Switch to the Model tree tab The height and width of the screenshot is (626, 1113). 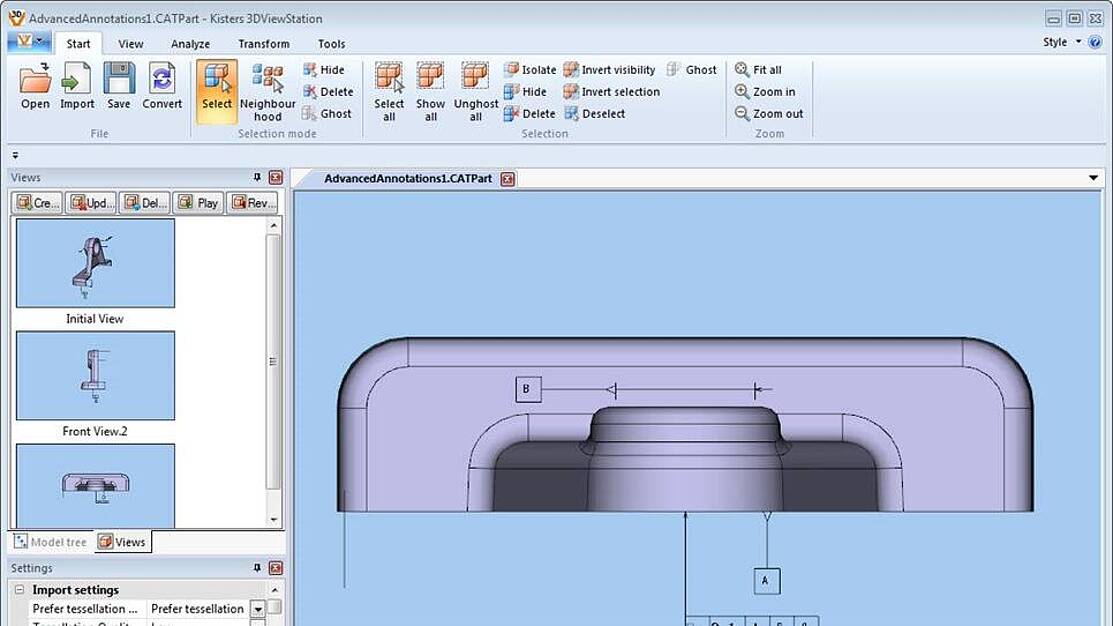[50, 542]
